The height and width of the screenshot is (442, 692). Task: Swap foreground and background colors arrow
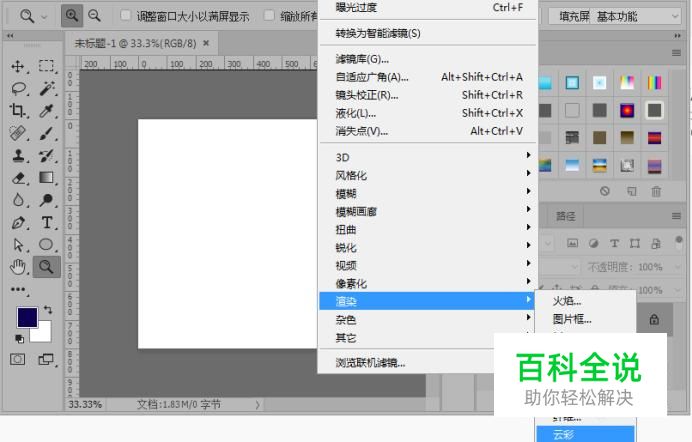tap(48, 310)
